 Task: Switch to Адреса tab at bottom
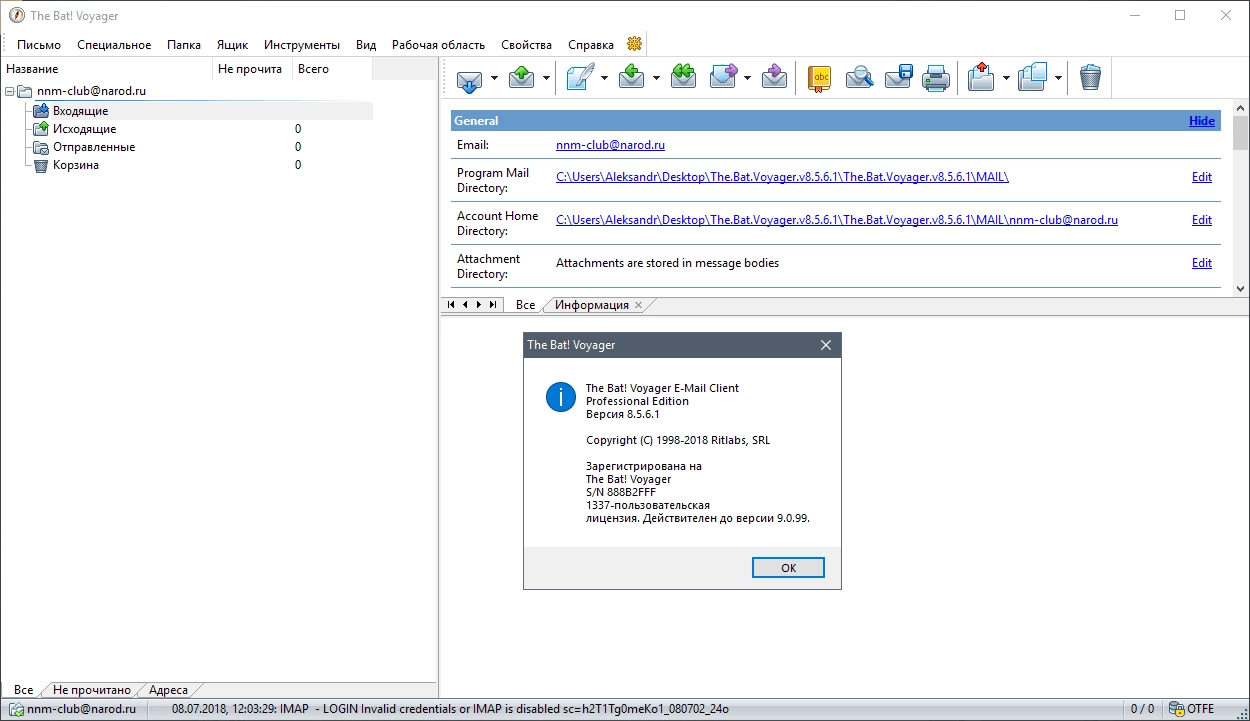click(x=168, y=690)
